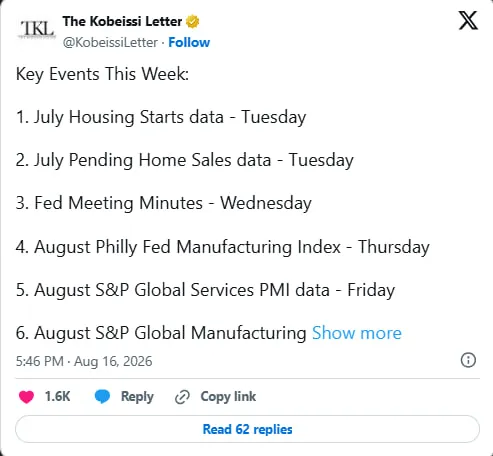Screen dimensions: 493x456
Task: Click the 1.6K likes count
Action: [x=57, y=396]
